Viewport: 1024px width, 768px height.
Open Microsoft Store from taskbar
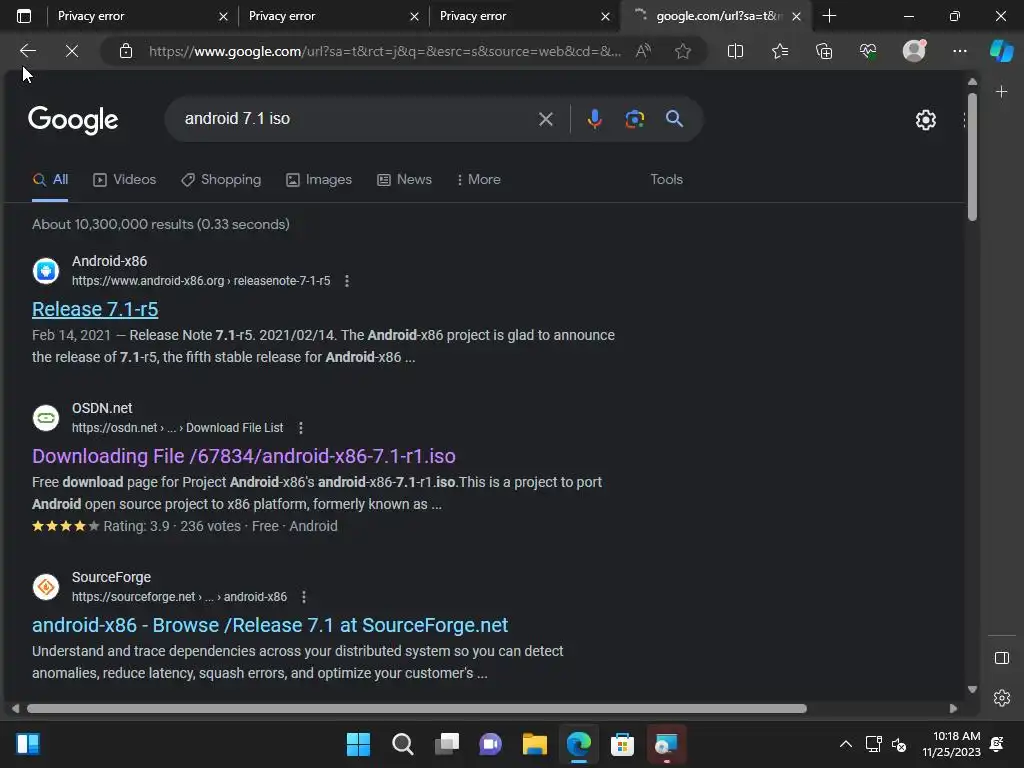point(622,744)
